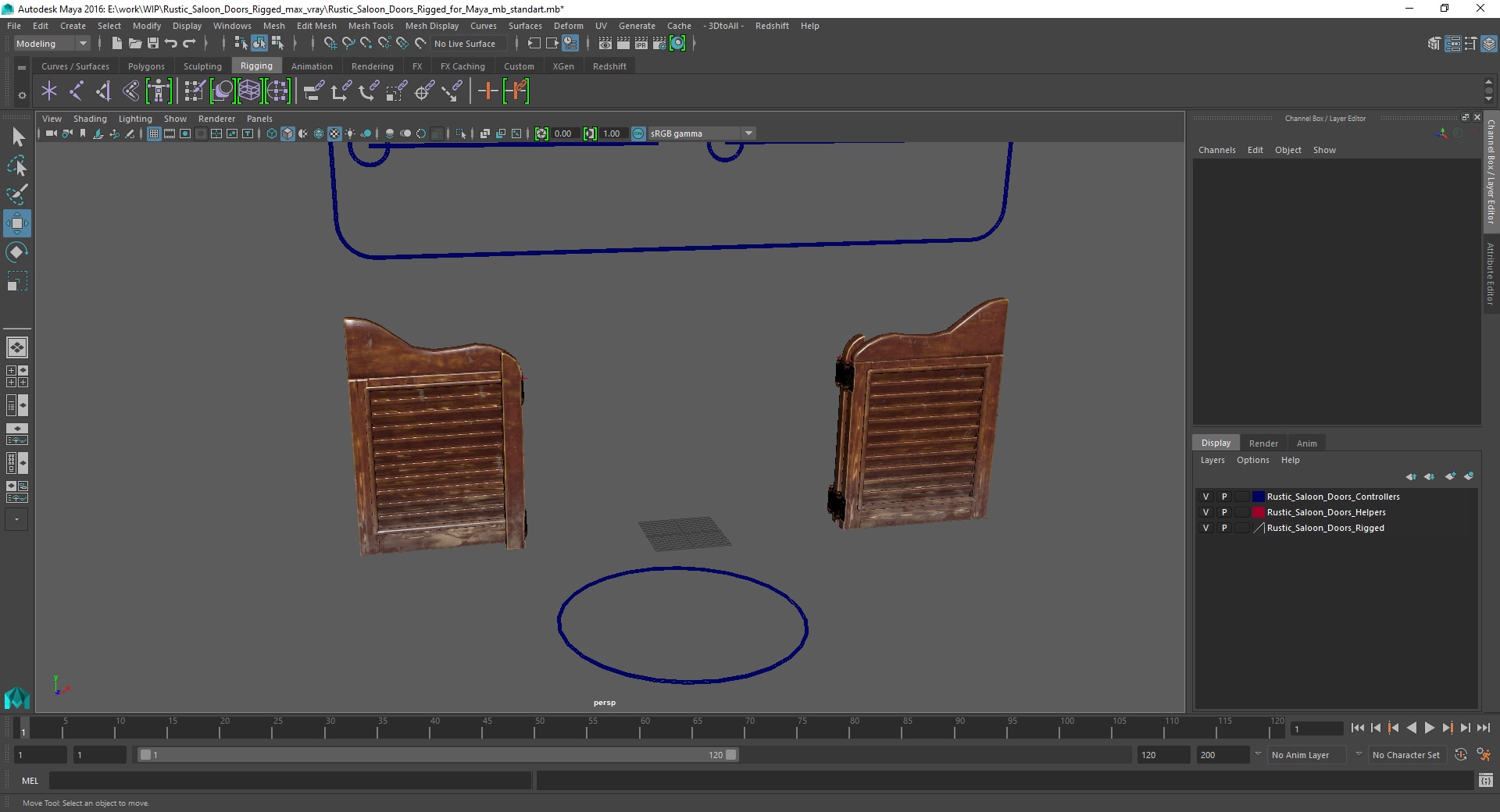Click No Live Surface field
Viewport: 1500px width, 812px height.
point(469,44)
